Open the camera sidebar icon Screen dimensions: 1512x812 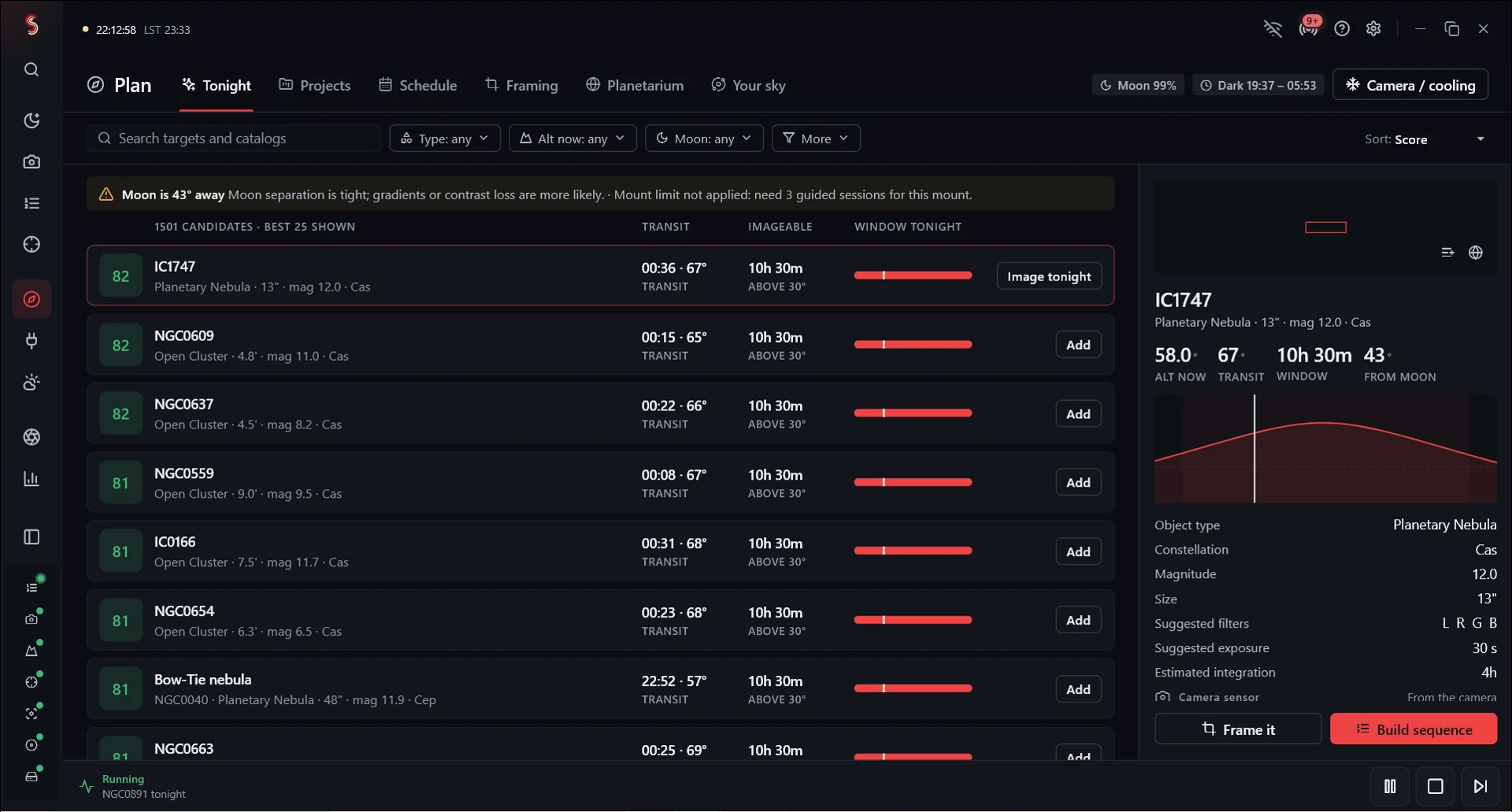point(31,161)
